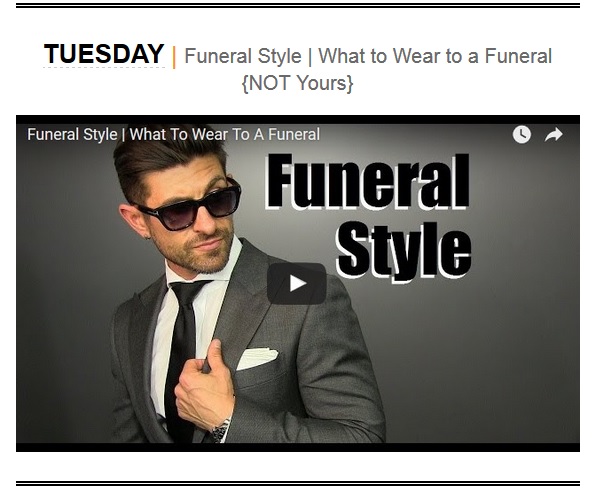Screen dimensions: 593x497
Task: Click the wristwatch in the video thumbnail
Action: point(220,430)
